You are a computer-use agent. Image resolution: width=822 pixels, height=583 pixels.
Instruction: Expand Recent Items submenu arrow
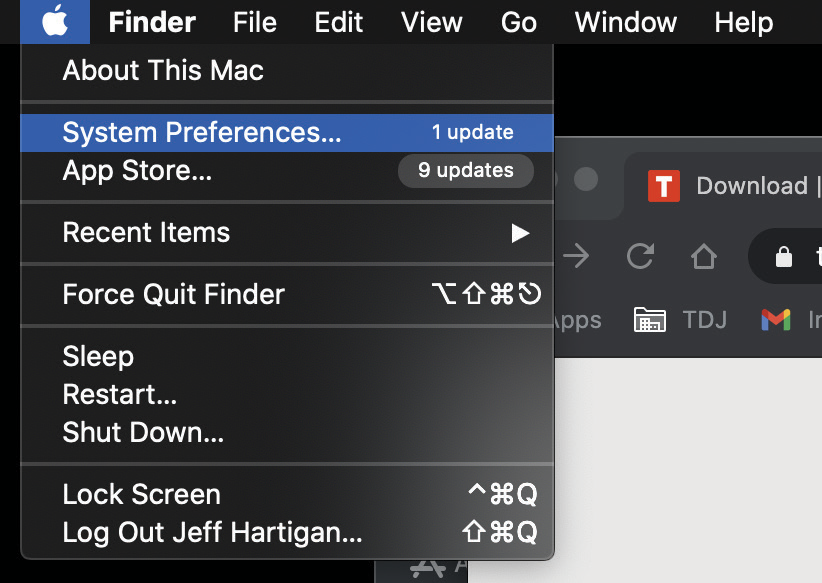(x=520, y=233)
